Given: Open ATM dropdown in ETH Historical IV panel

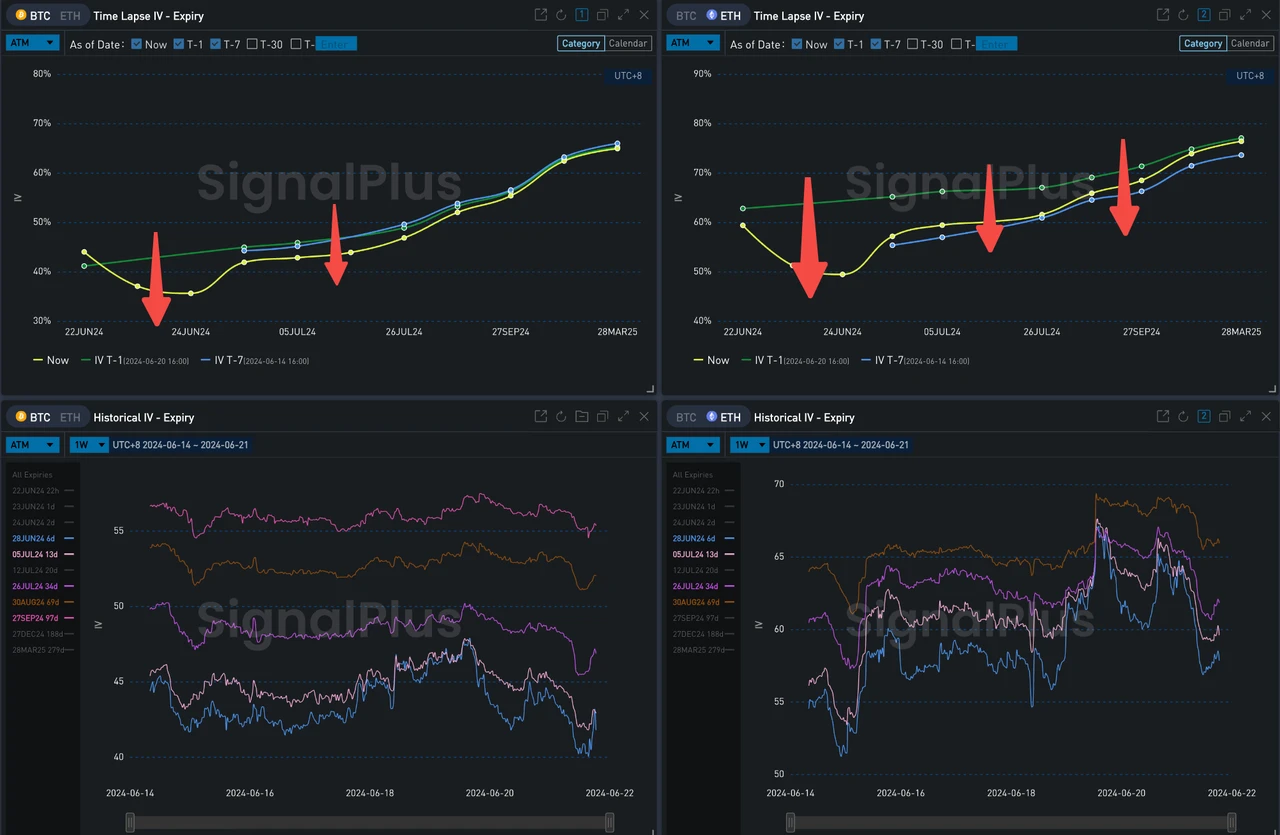Looking at the screenshot, I should point(694,445).
